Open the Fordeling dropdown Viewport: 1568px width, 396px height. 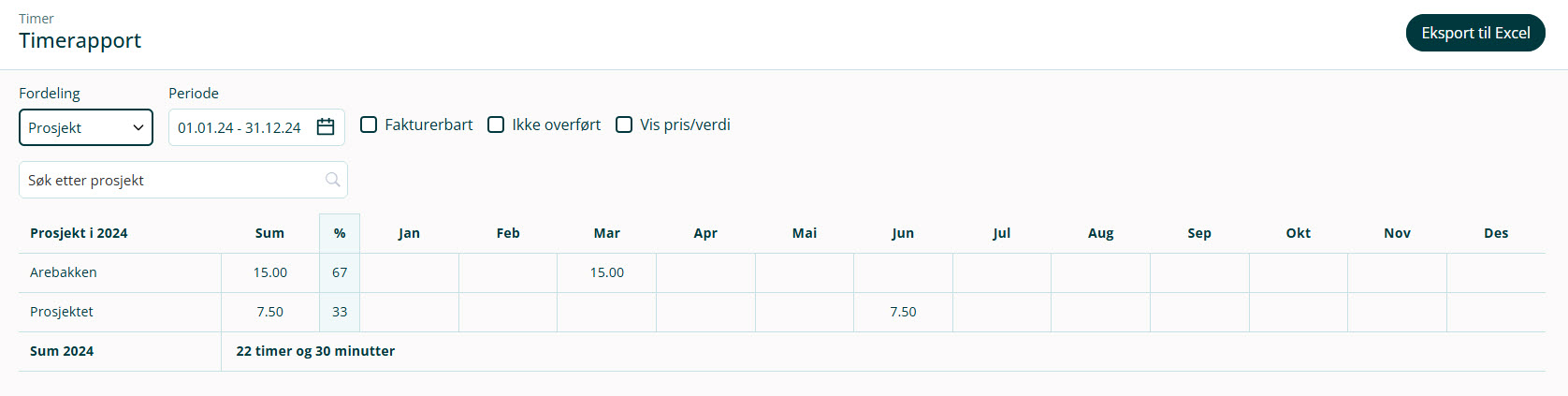[x=85, y=127]
